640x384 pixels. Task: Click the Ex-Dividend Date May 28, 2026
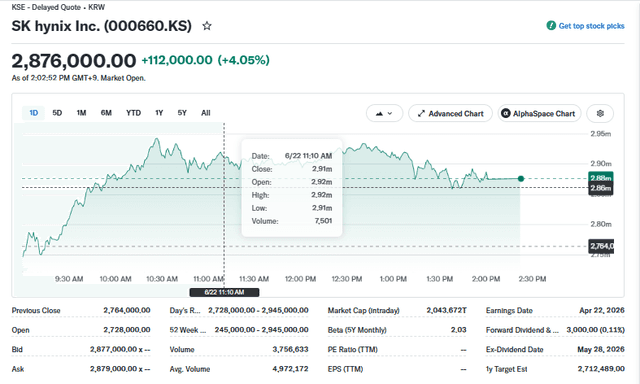601,349
